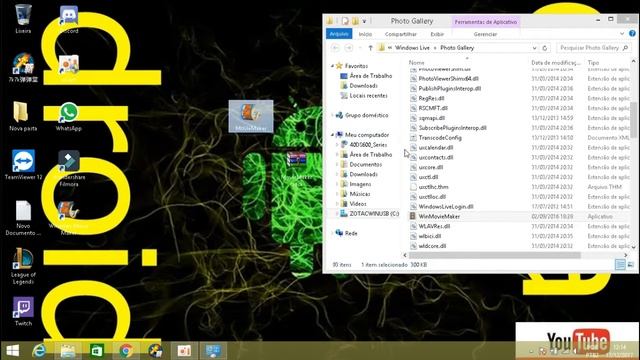Sort files by Tipo column
This screenshot has height=360, width=640.
[x=593, y=62]
